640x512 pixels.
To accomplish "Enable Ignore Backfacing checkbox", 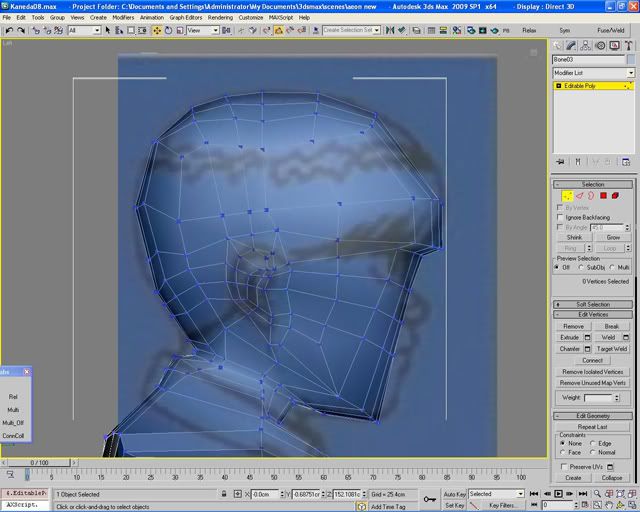I will tap(560, 217).
